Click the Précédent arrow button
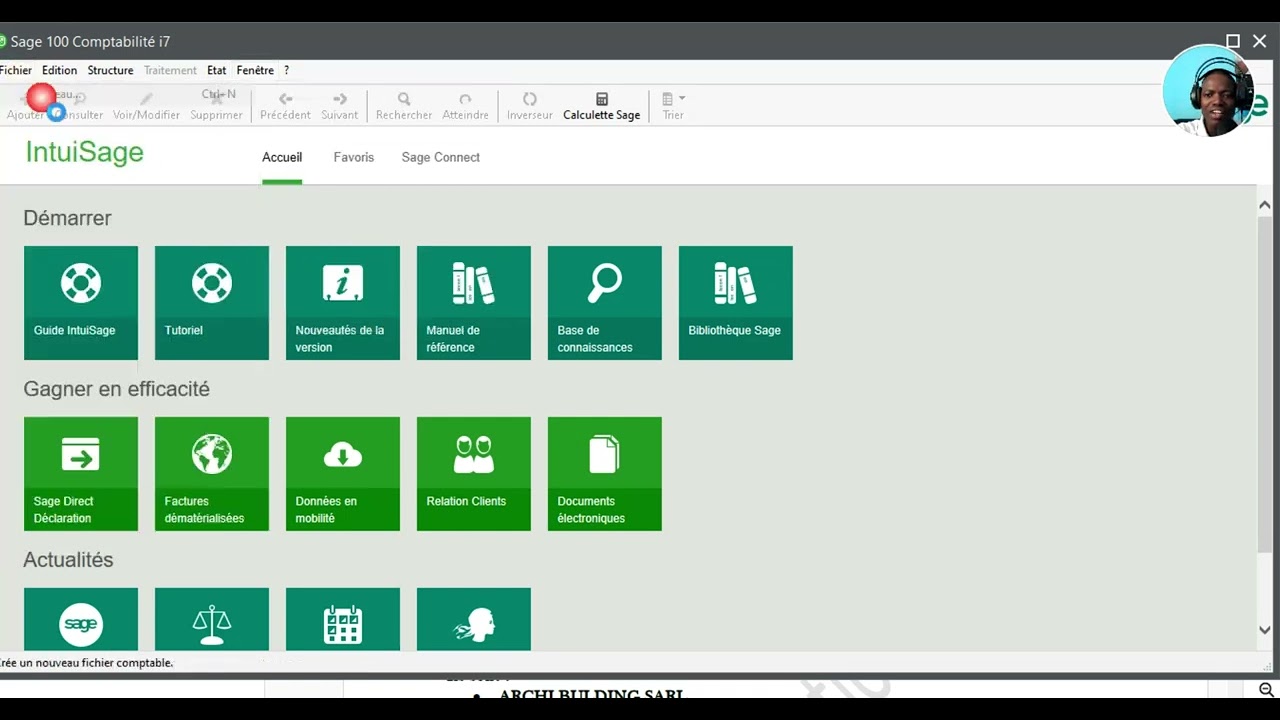Viewport: 1280px width, 720px height. pyautogui.click(x=285, y=106)
